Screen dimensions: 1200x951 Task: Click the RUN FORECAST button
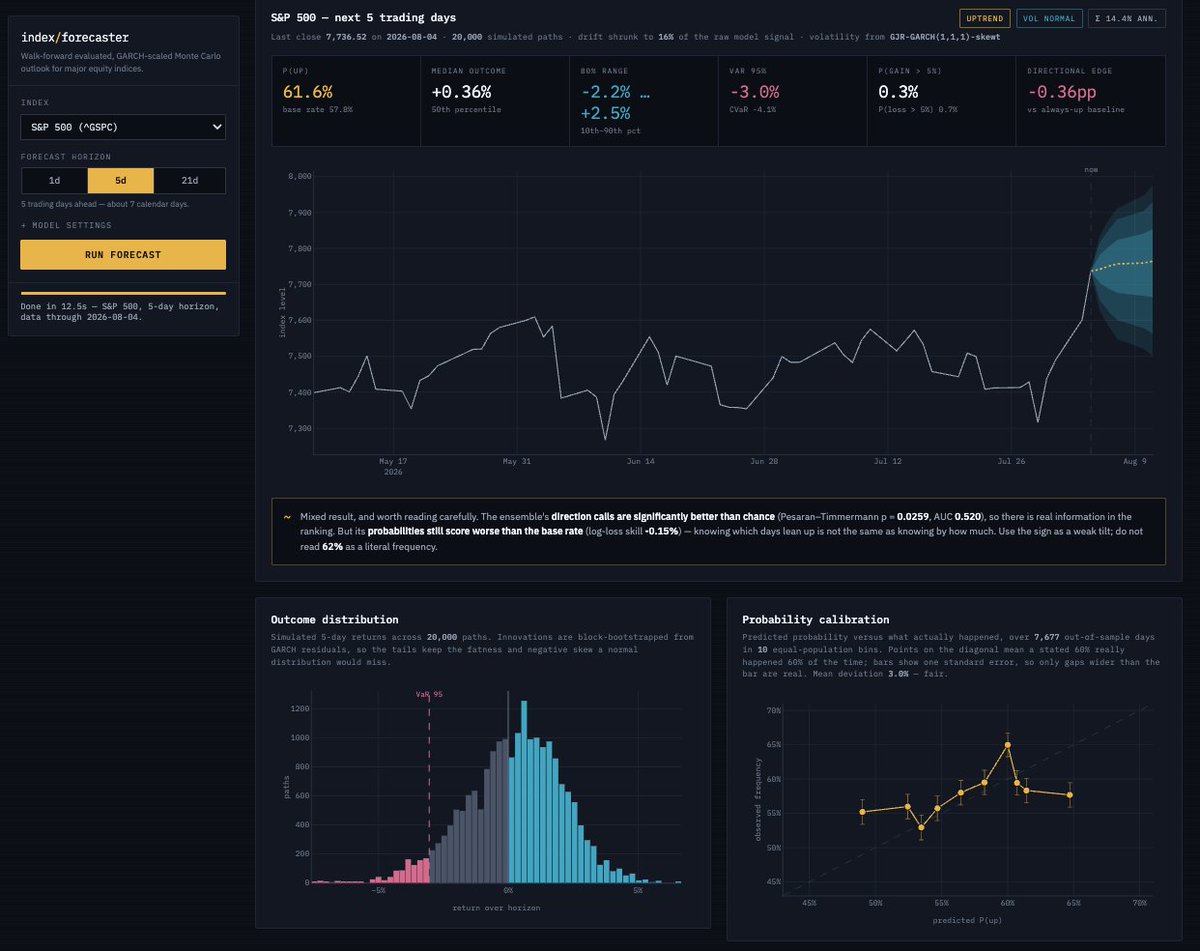(123, 254)
